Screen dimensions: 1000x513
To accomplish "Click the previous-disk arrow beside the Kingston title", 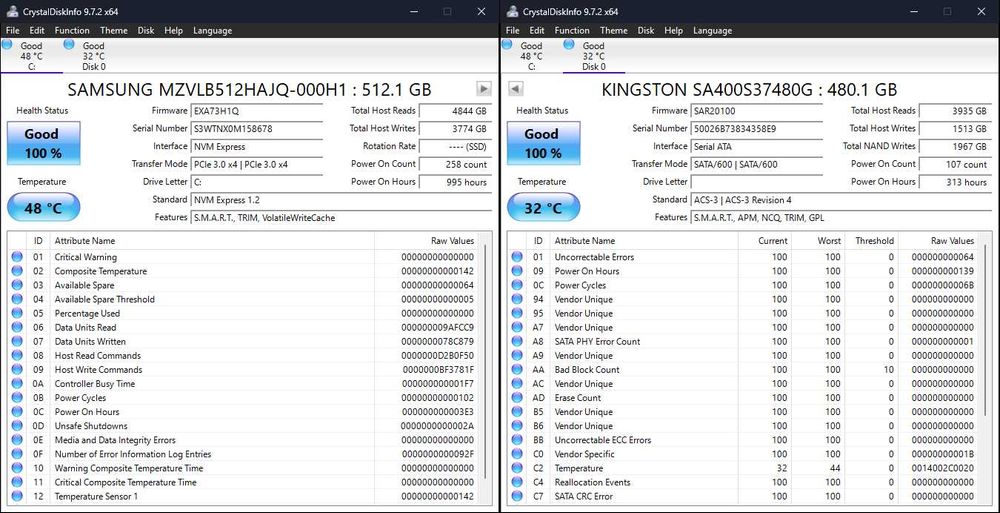I will 516,89.
